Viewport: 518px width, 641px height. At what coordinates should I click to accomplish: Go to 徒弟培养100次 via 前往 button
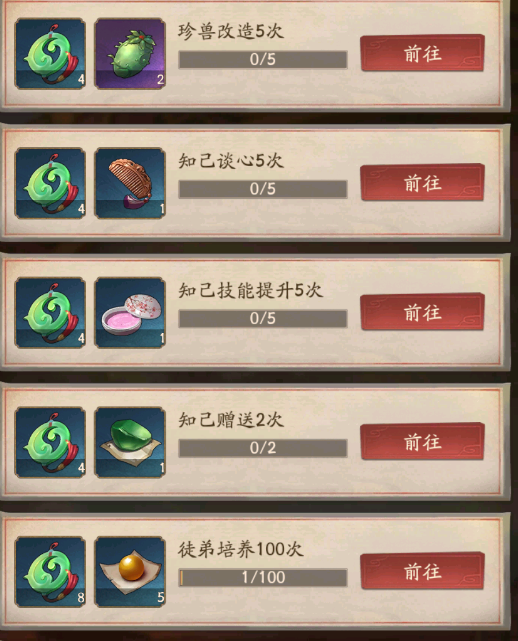click(x=422, y=571)
